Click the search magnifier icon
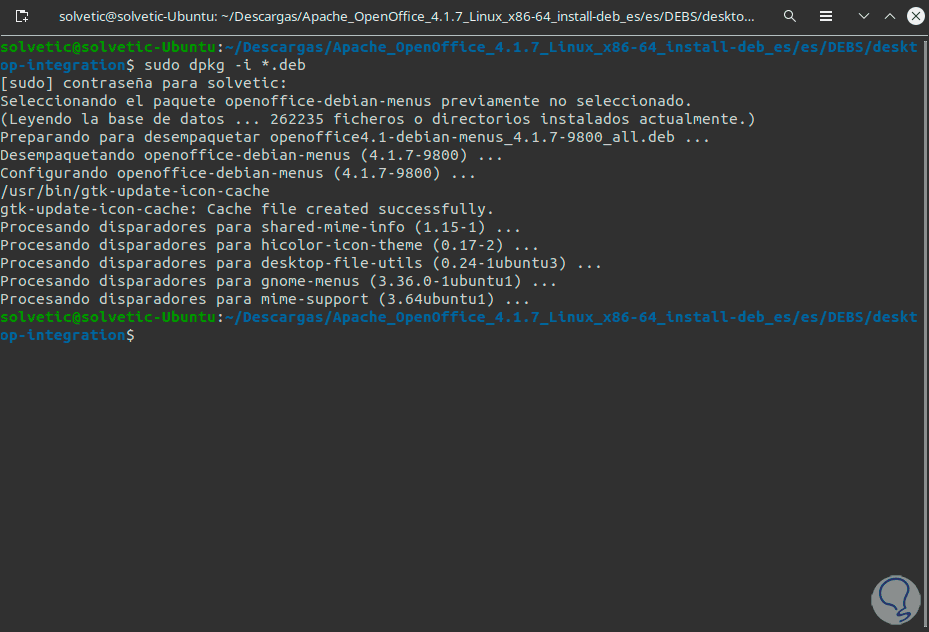Image resolution: width=929 pixels, height=632 pixels. [x=790, y=17]
